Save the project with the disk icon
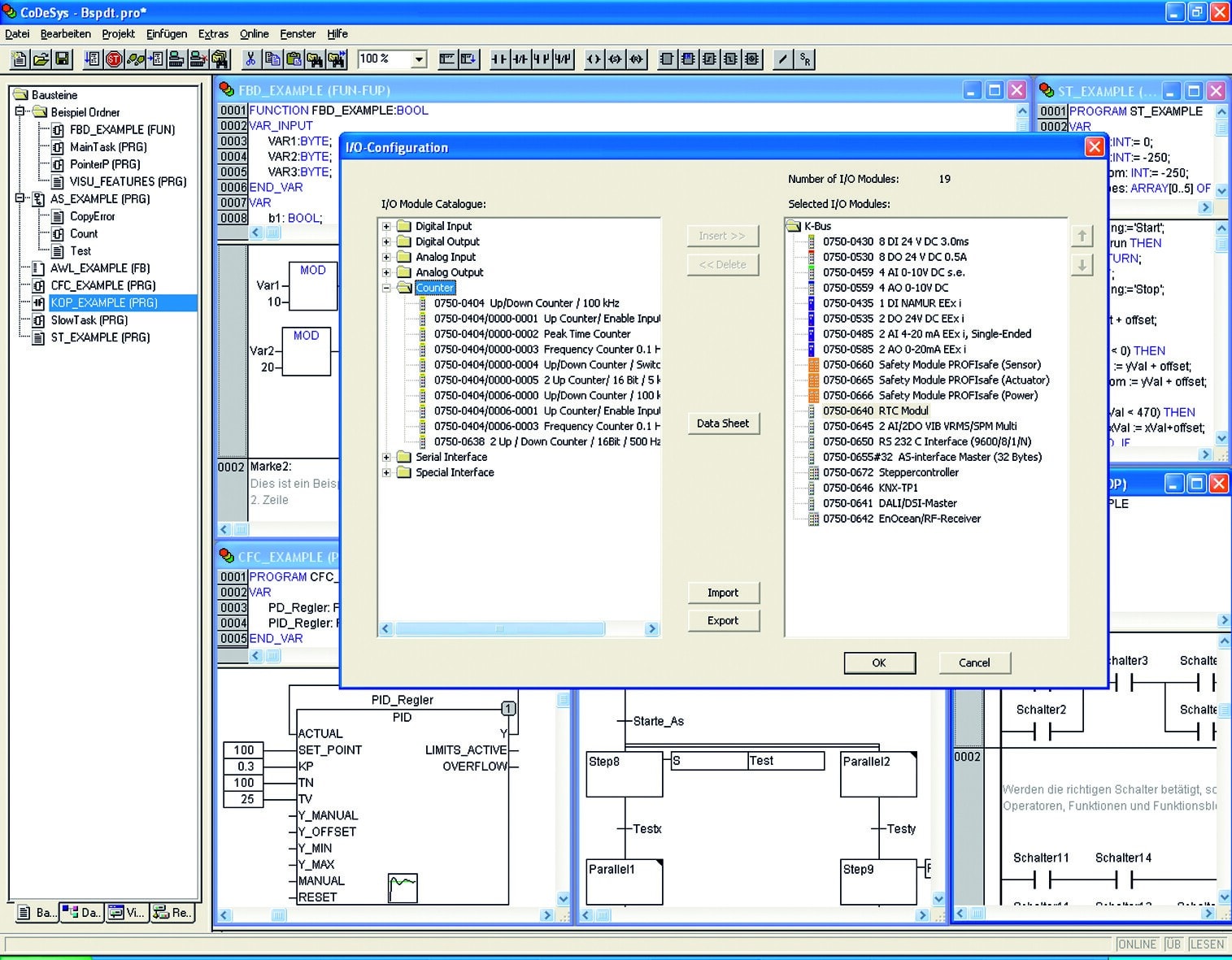This screenshot has width=1232, height=960. pyautogui.click(x=61, y=59)
